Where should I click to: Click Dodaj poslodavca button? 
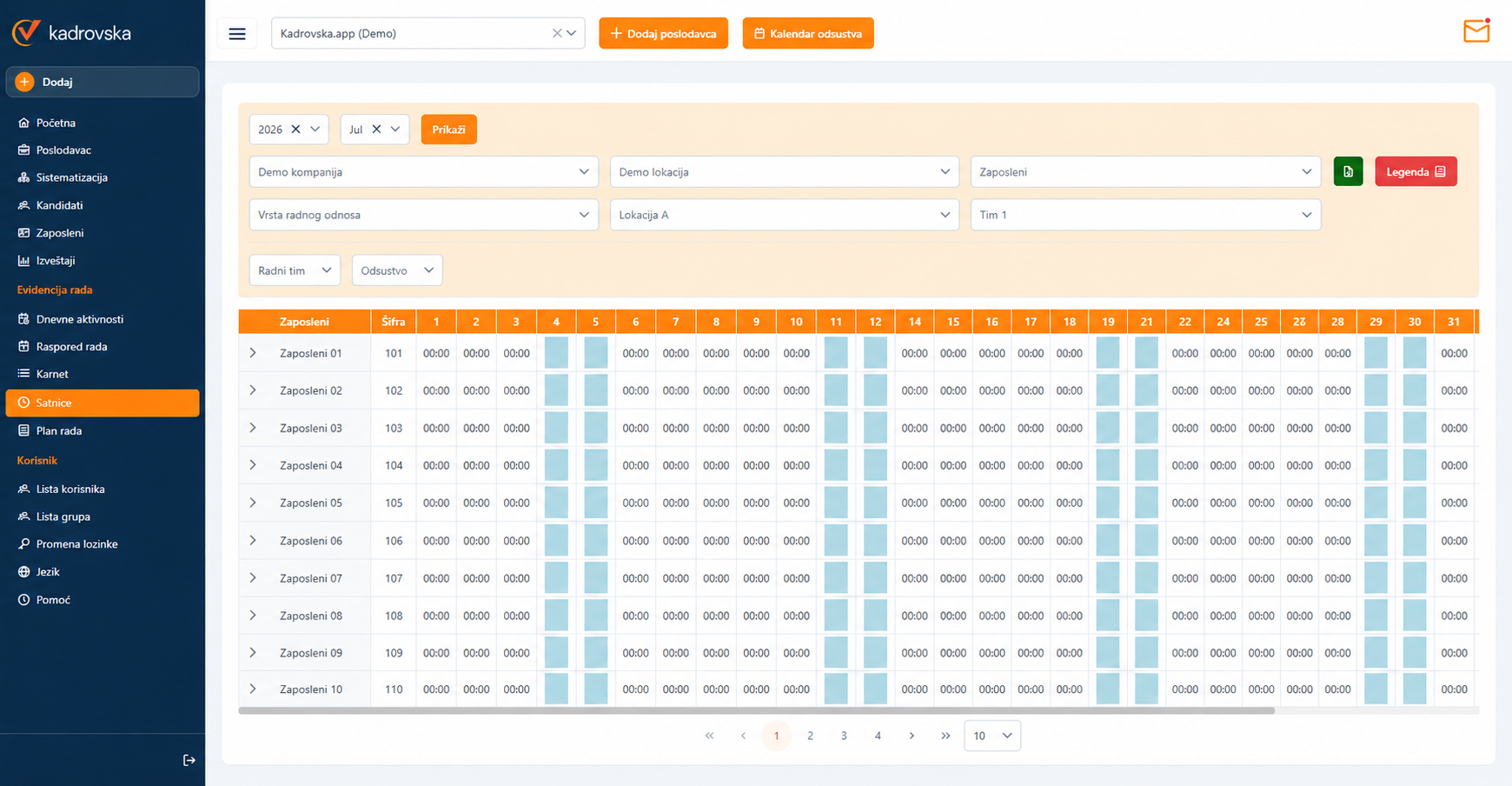tap(663, 33)
